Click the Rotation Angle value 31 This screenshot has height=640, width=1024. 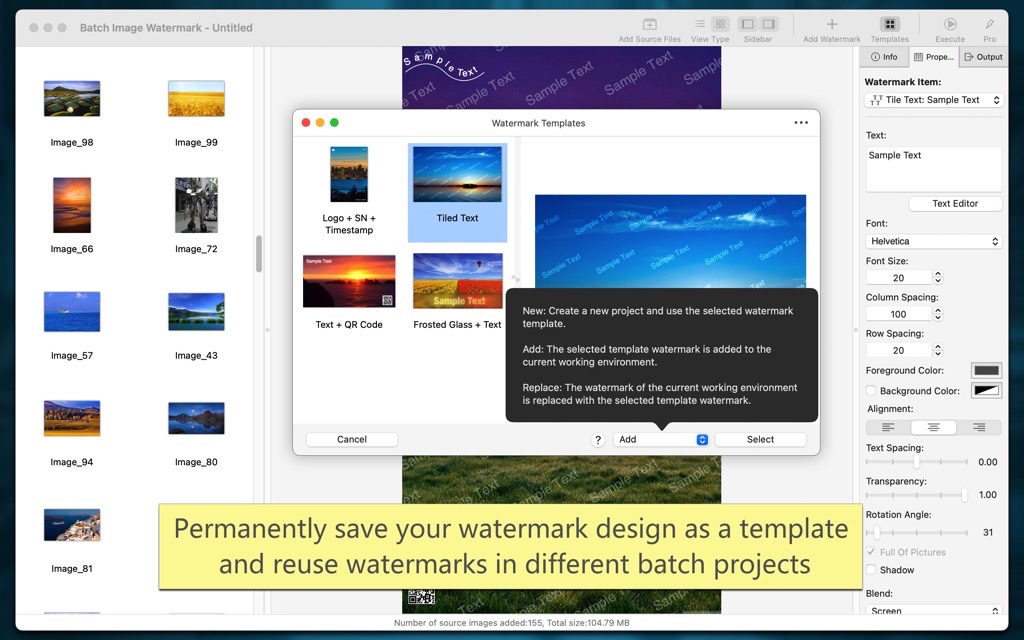[987, 532]
